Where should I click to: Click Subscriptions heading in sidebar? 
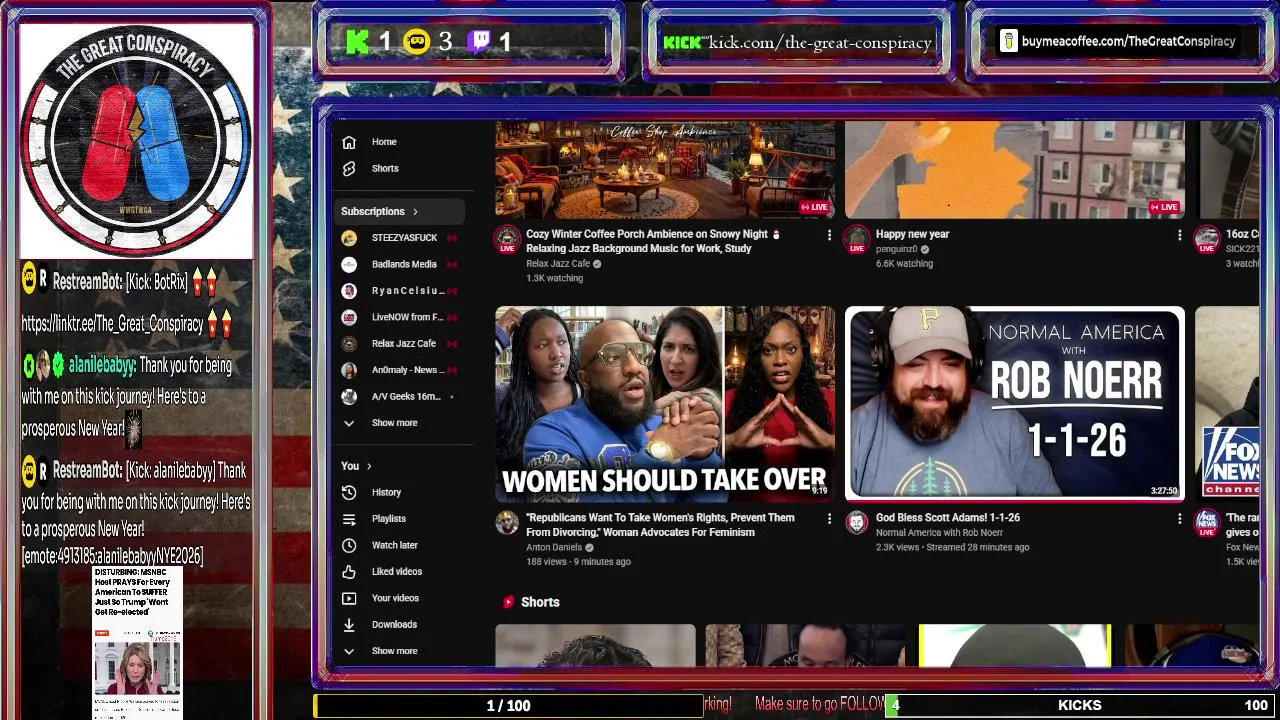pyautogui.click(x=373, y=212)
